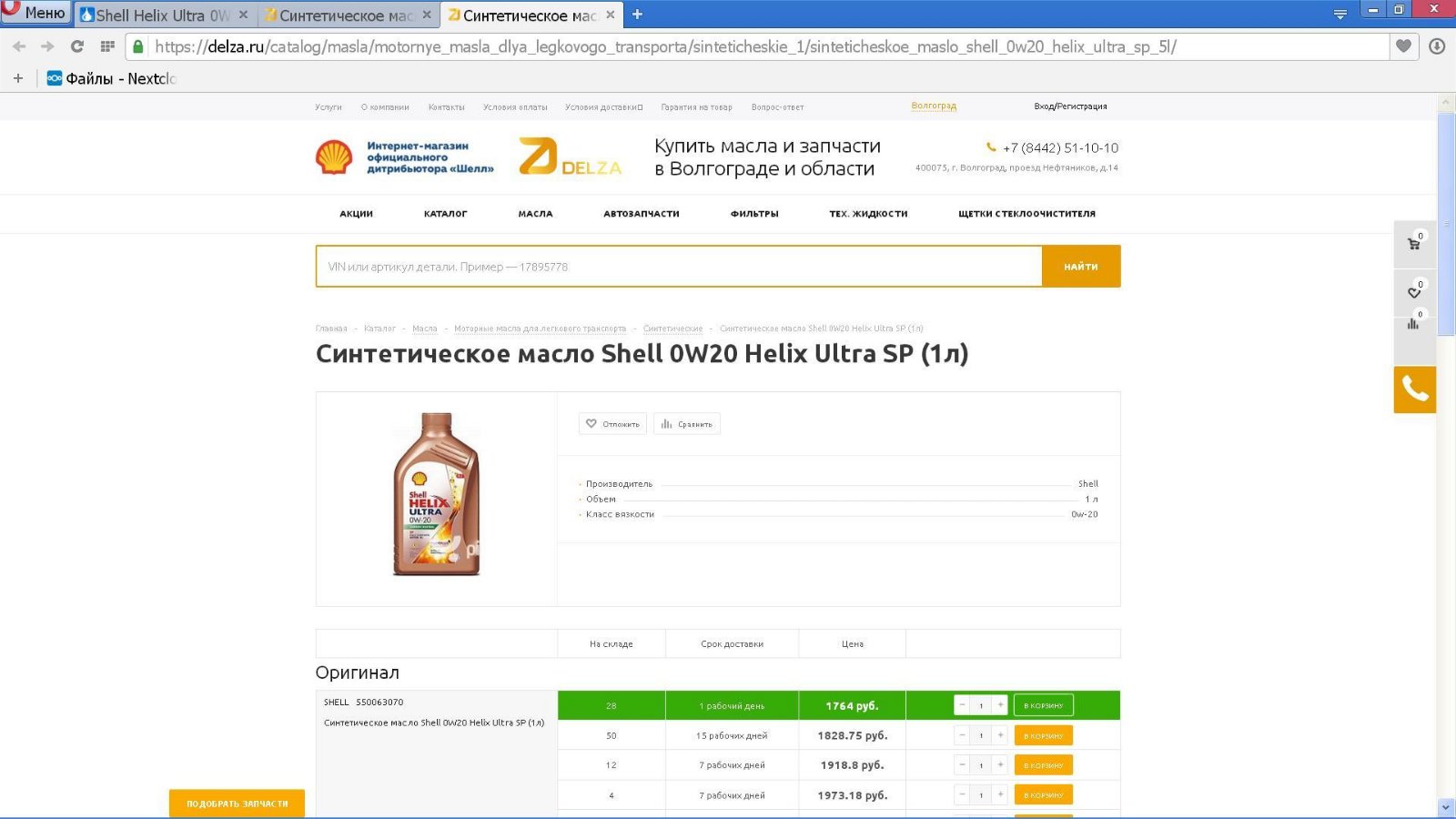Open АВТОЗАПЧАСТИ menu item
Screen dimensions: 1456x819
coord(642,214)
